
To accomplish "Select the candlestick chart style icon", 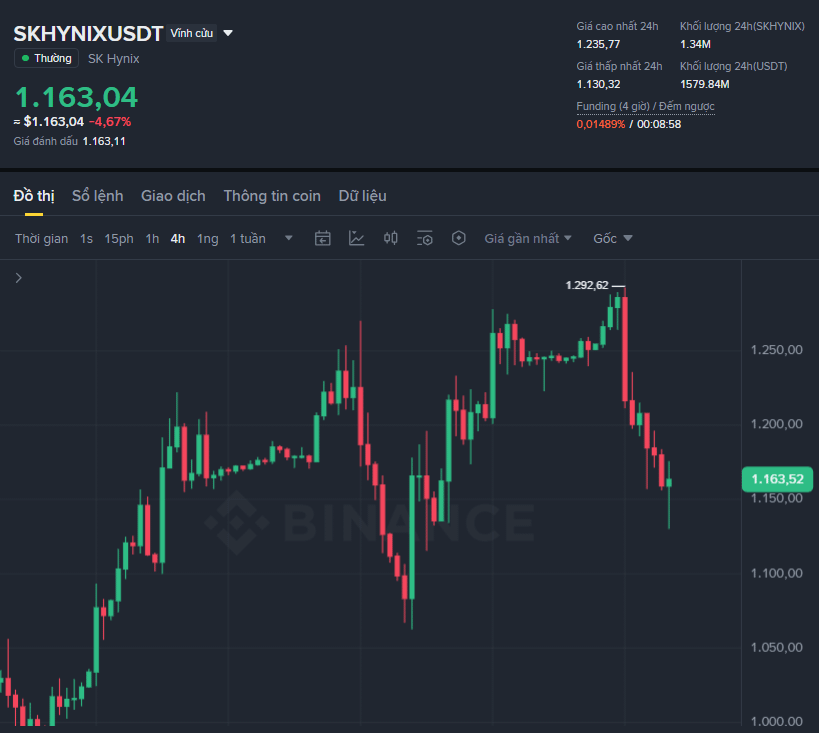I will click(391, 239).
